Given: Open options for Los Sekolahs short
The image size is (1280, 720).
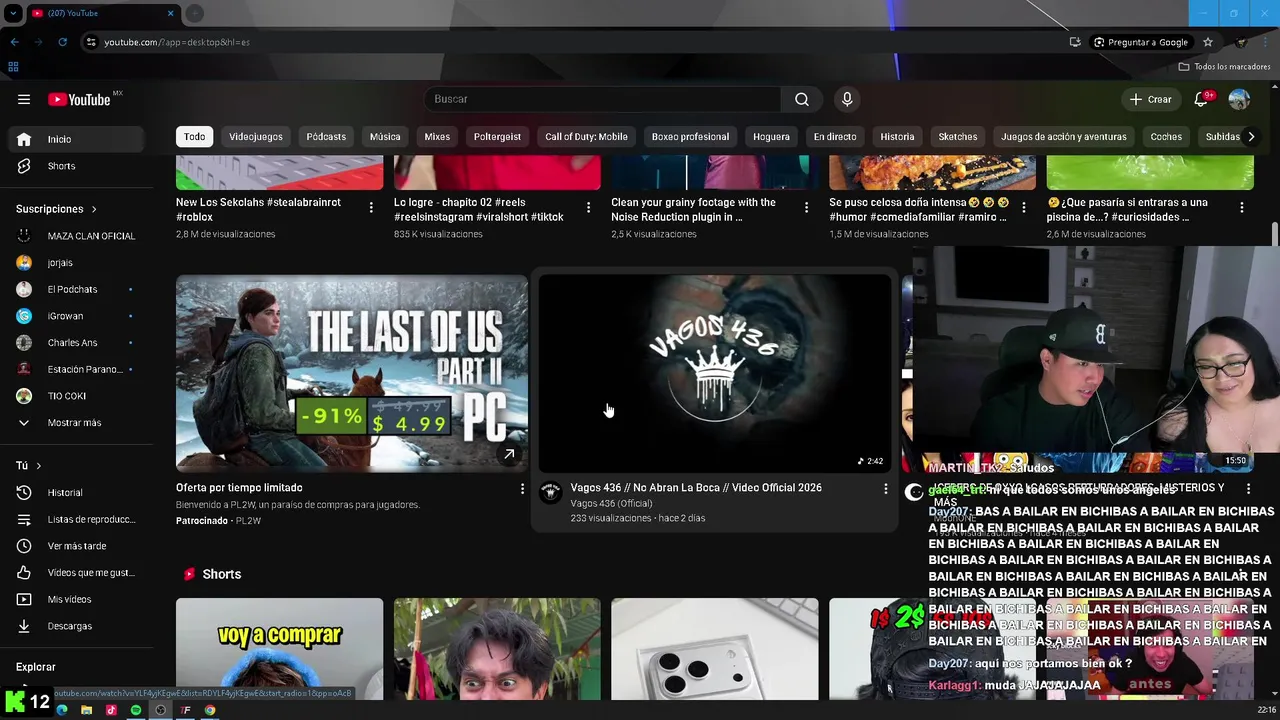Looking at the screenshot, I should [x=371, y=208].
